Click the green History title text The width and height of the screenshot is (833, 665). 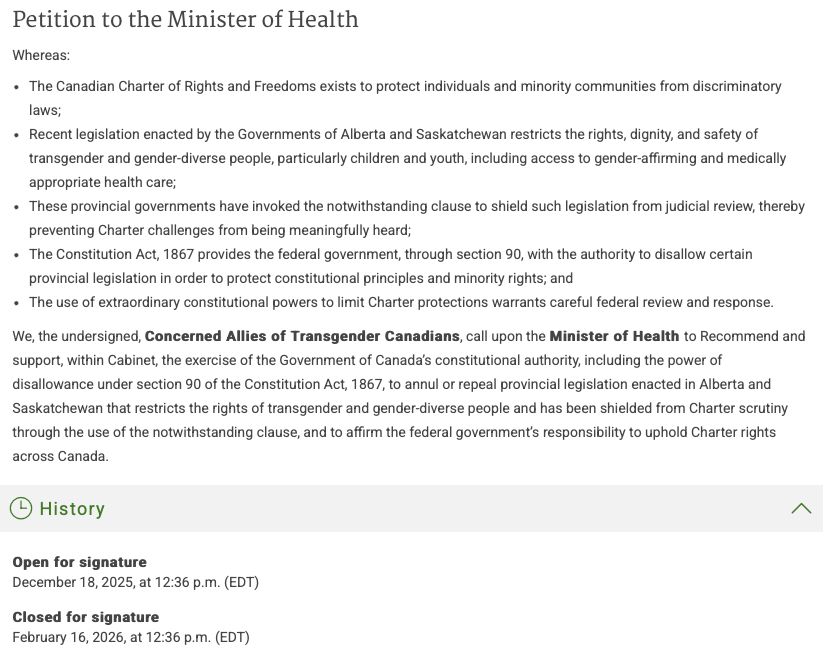click(71, 508)
